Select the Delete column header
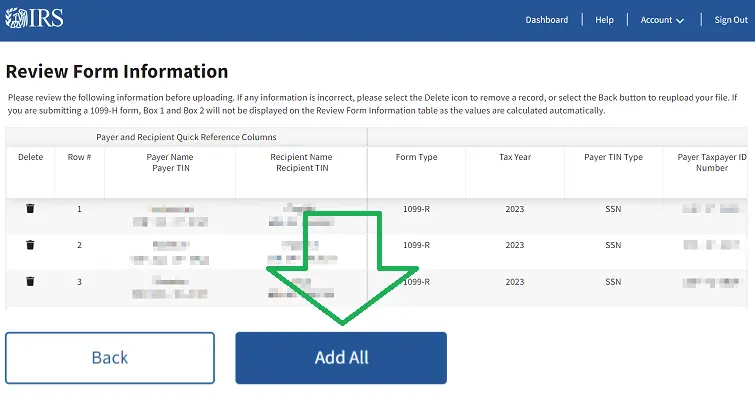 click(30, 157)
